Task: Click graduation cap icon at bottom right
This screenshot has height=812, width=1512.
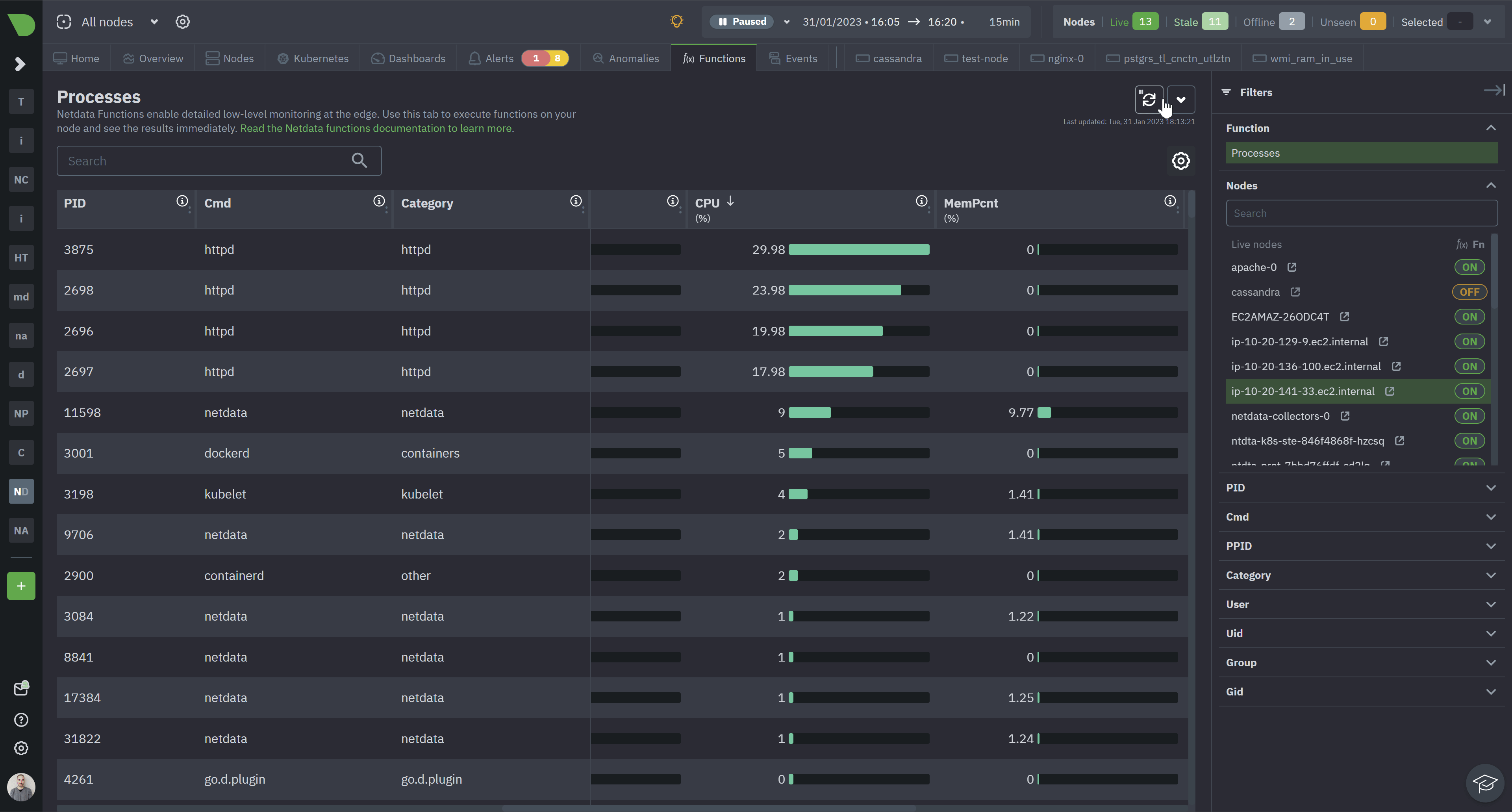Action: tap(1484, 782)
